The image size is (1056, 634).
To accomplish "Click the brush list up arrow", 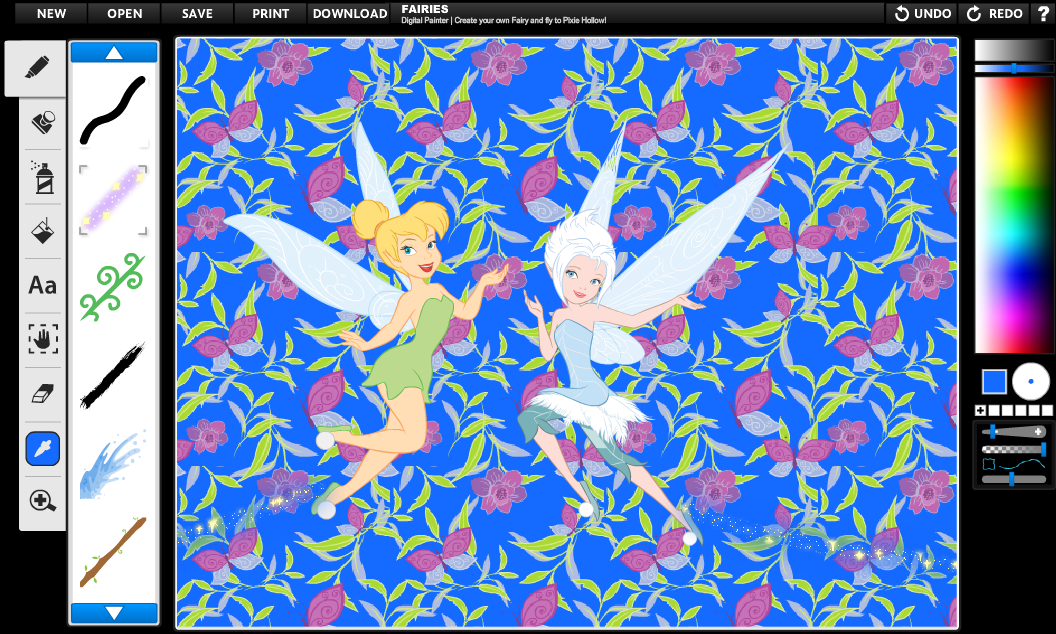I will click(x=114, y=53).
